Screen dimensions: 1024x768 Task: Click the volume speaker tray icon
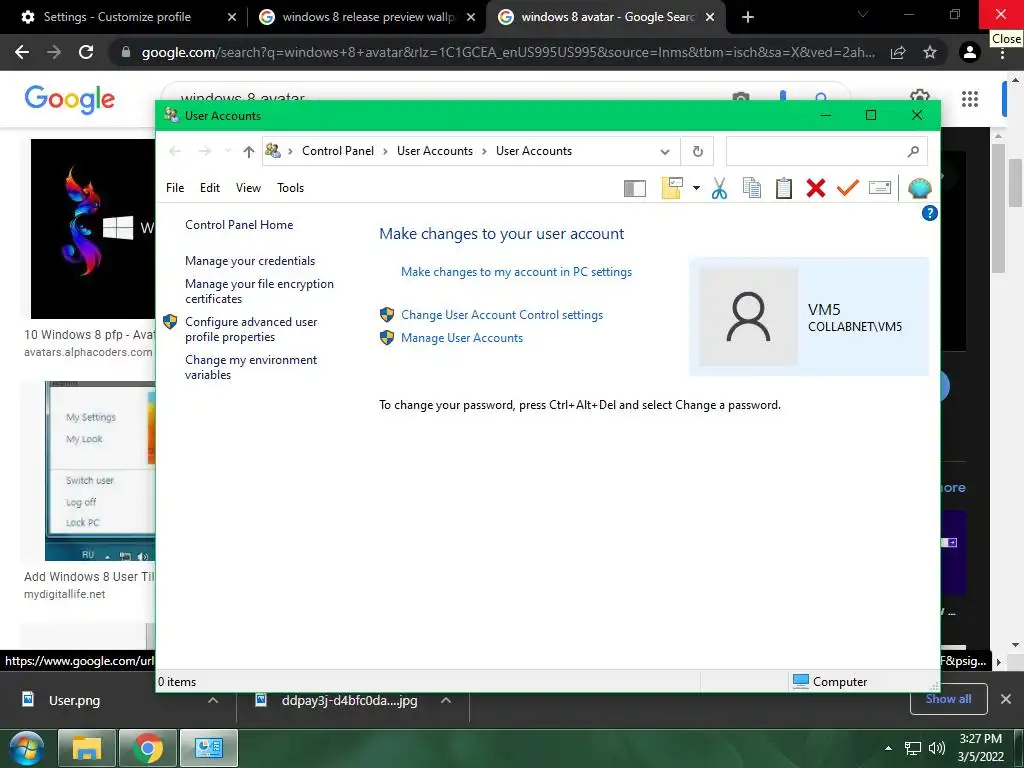(x=936, y=748)
